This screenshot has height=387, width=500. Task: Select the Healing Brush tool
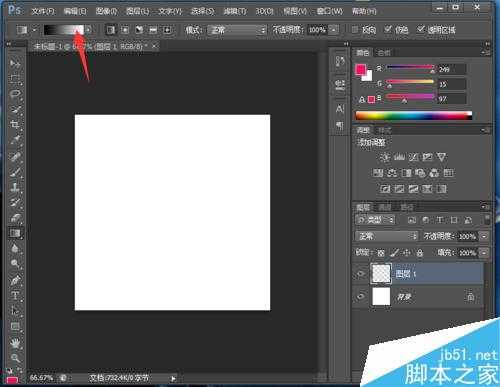coord(15,157)
